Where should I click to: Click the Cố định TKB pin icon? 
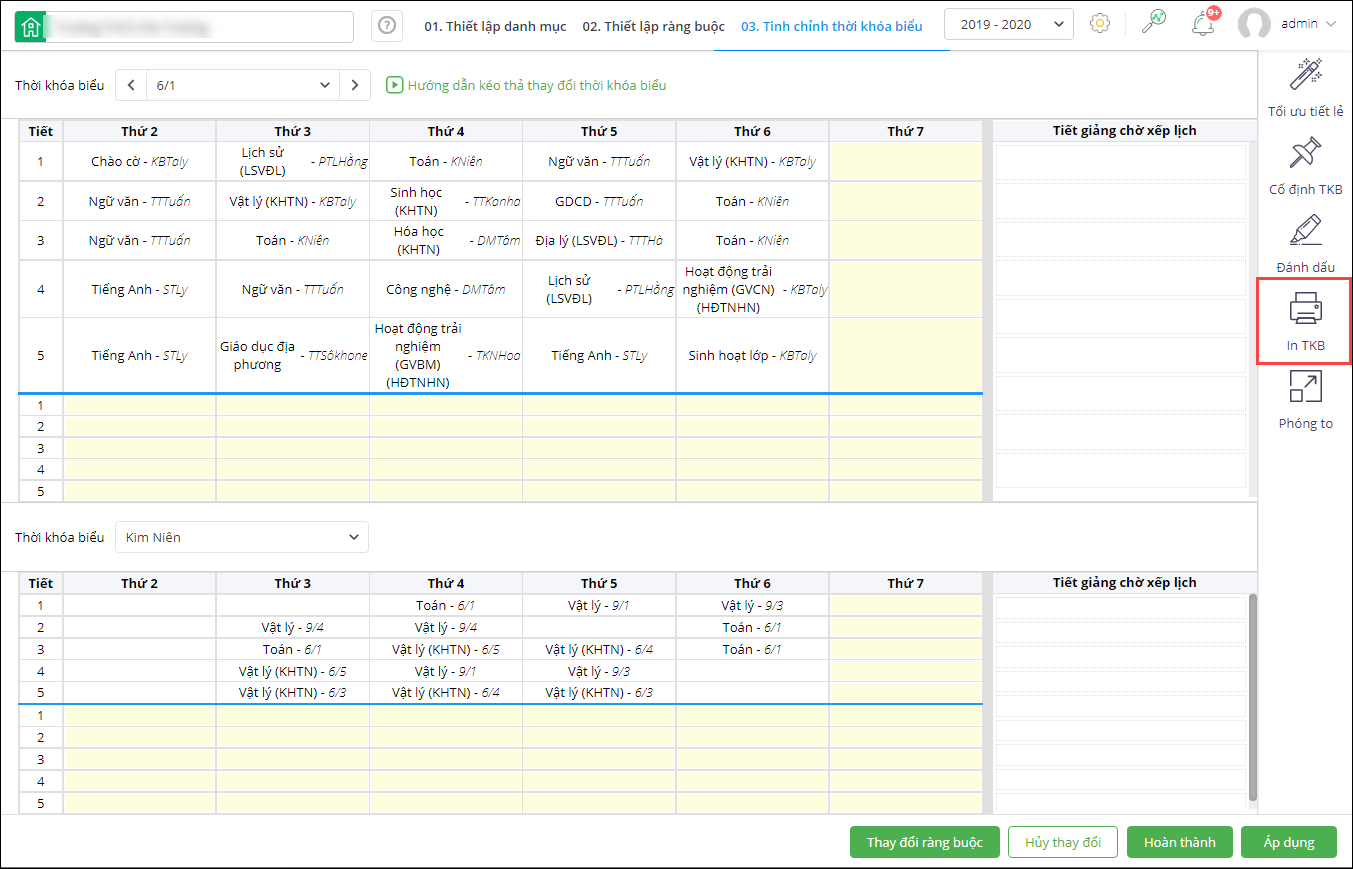point(1305,153)
